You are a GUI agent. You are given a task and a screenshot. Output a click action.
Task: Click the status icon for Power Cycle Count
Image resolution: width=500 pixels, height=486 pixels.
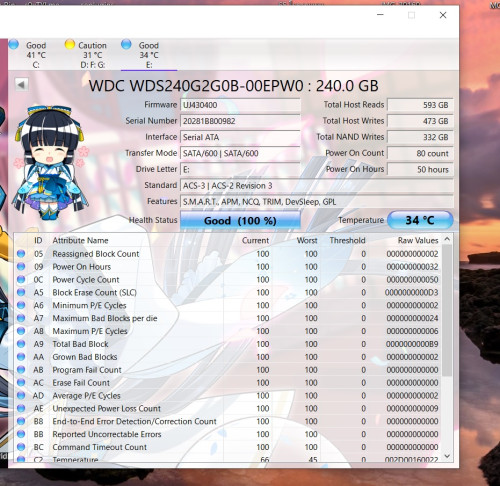point(21,279)
